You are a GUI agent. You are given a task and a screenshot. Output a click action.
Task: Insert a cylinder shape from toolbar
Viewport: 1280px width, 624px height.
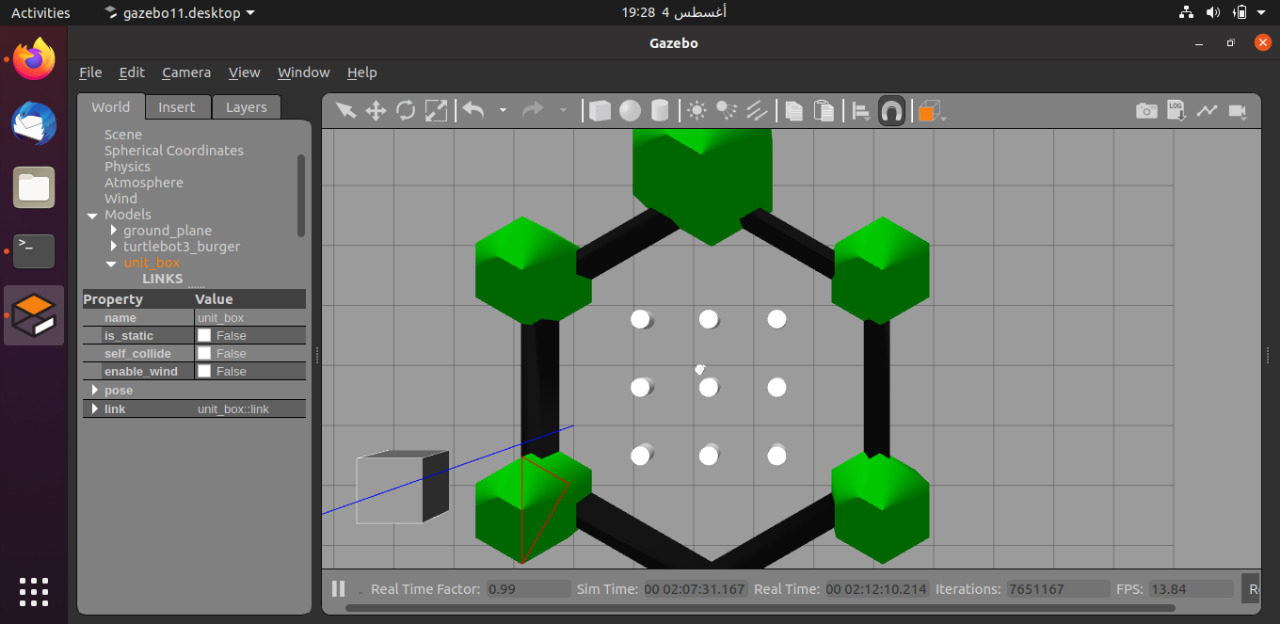[660, 111]
